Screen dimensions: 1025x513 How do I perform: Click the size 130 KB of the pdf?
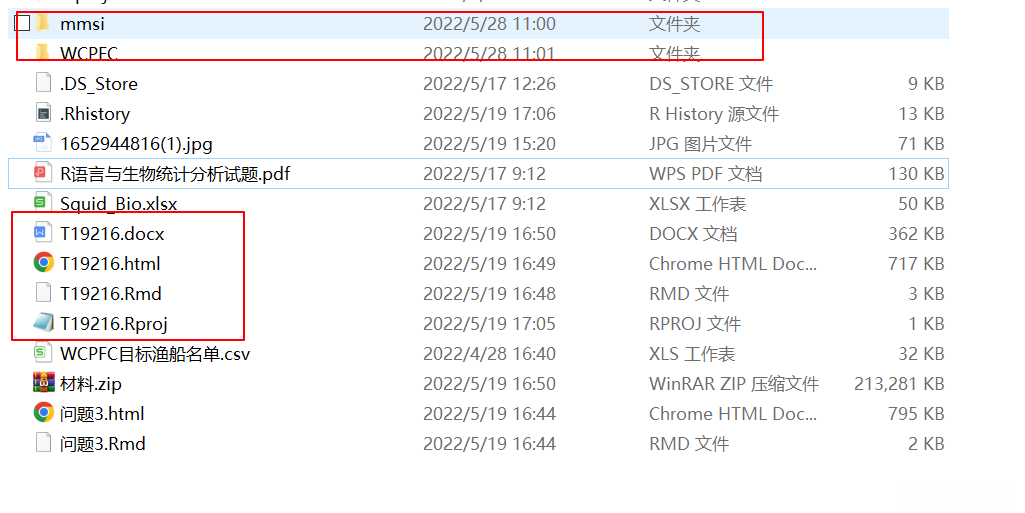coord(916,174)
